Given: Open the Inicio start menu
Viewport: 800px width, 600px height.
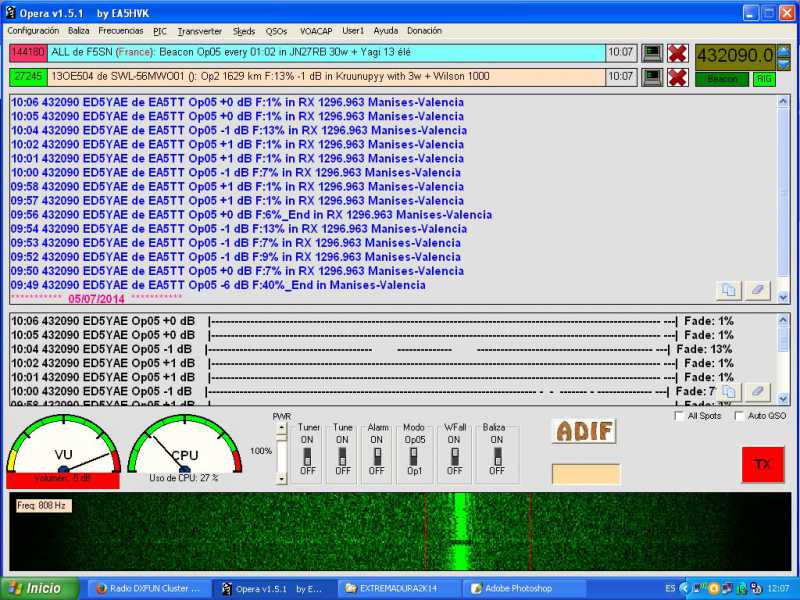Looking at the screenshot, I should tap(39, 589).
